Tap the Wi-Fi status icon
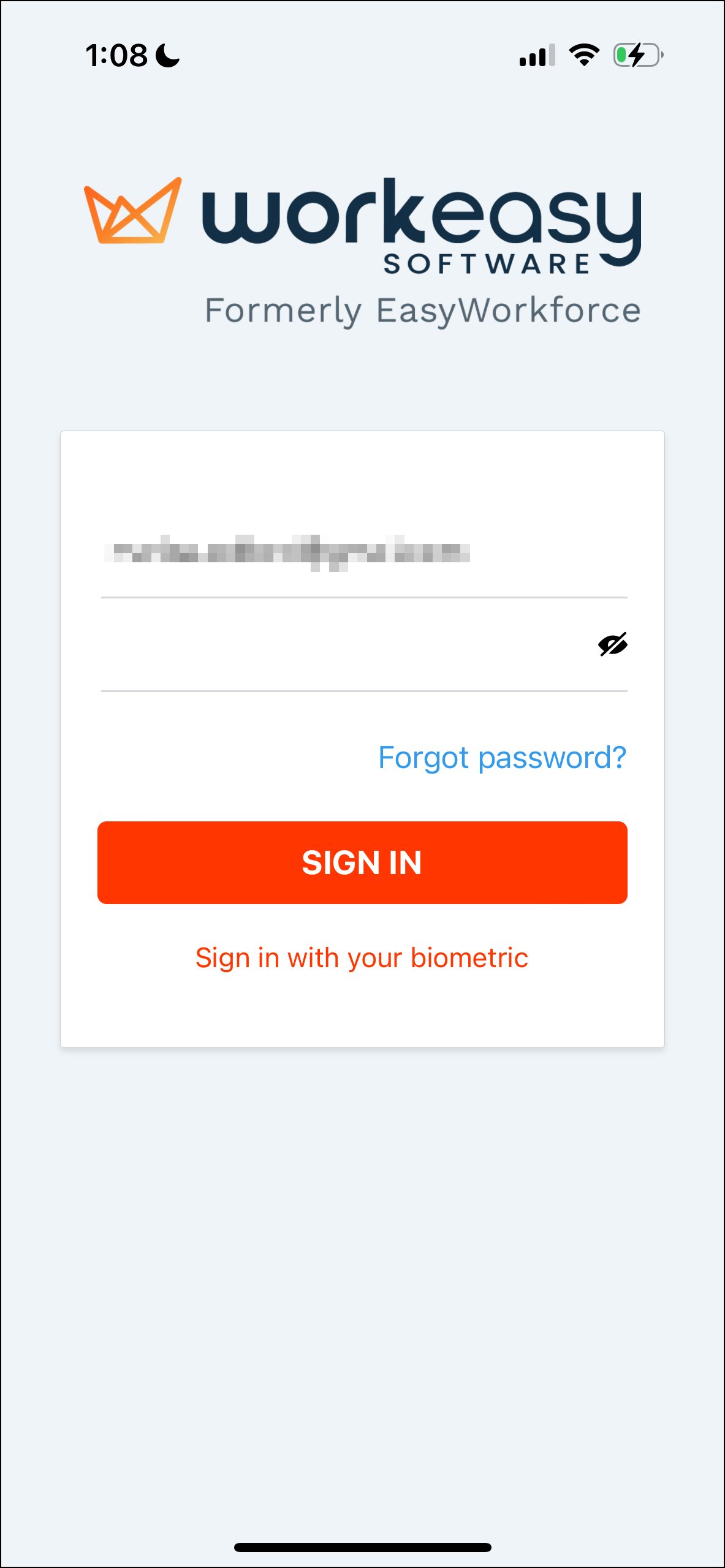 point(584,55)
